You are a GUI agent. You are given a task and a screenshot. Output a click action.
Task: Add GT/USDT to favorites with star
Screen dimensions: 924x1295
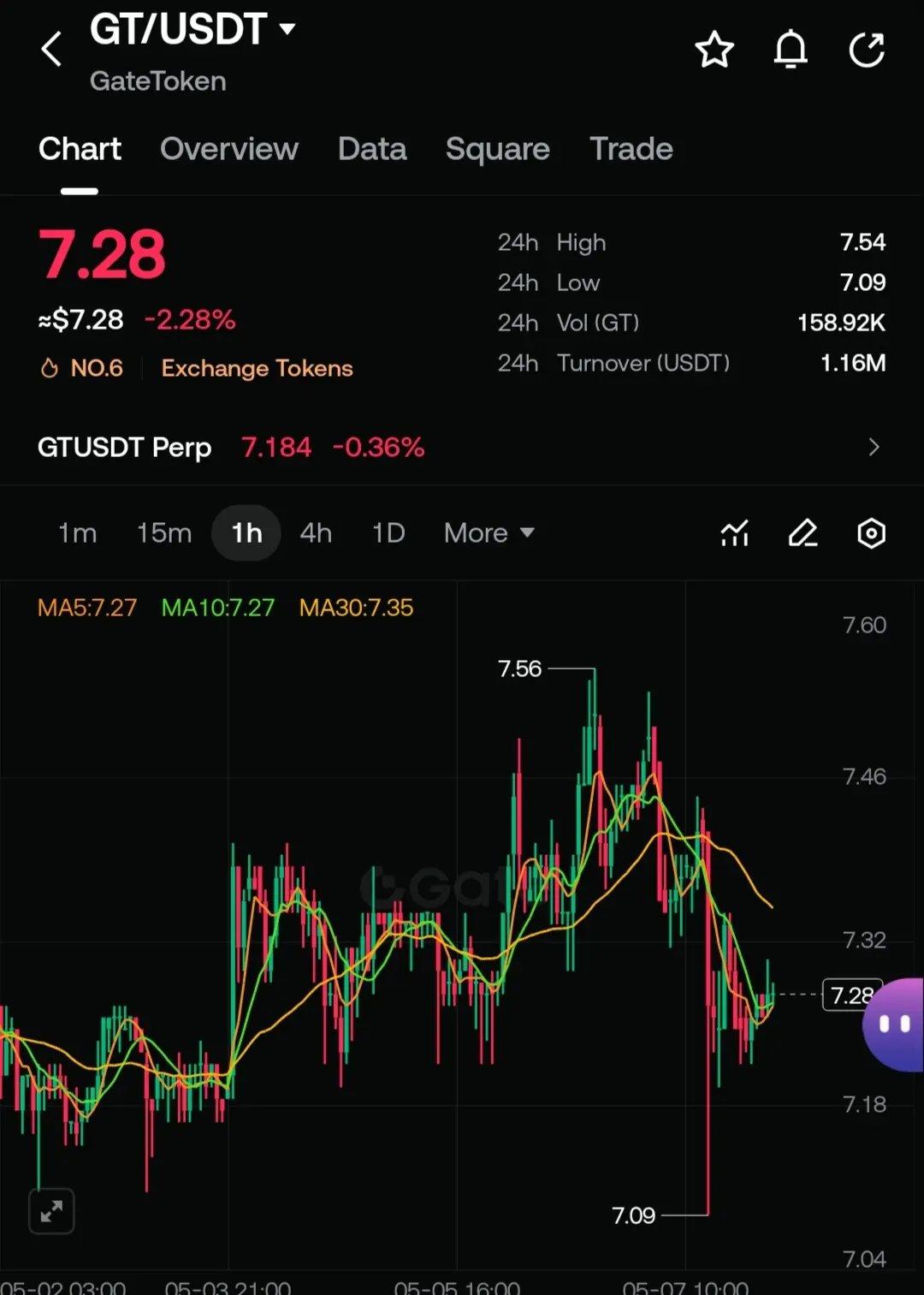point(714,50)
